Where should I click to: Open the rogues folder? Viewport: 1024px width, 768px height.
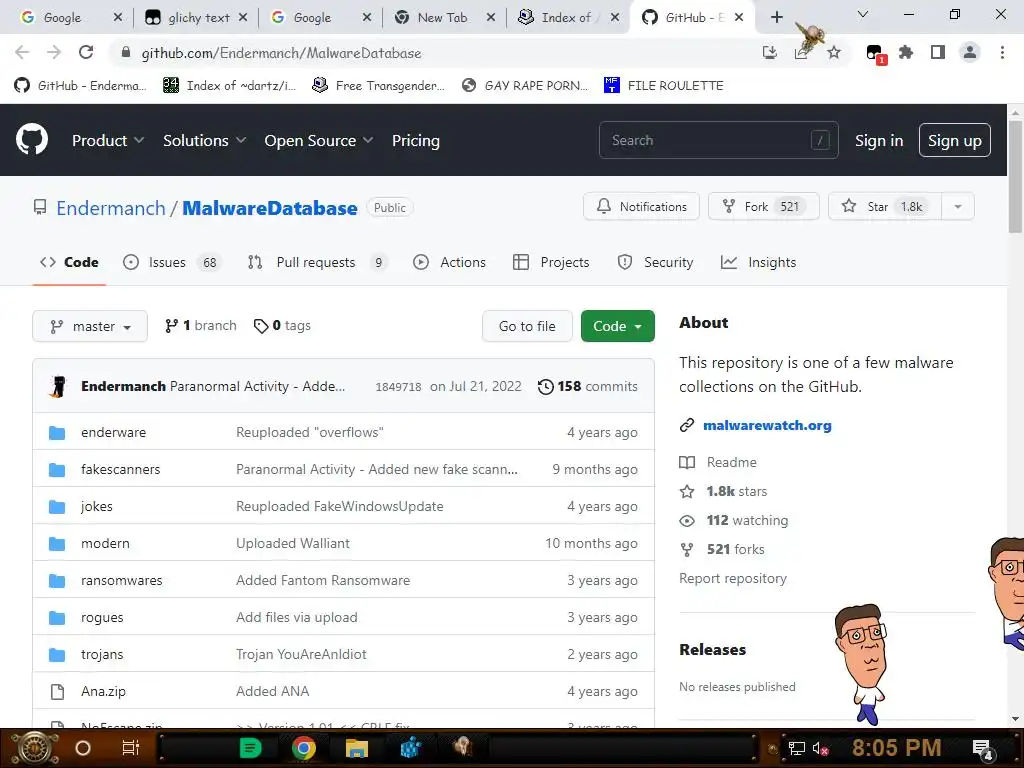point(102,617)
